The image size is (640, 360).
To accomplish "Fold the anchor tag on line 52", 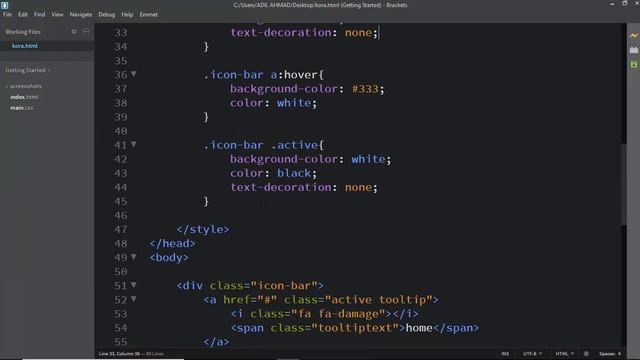I will pyautogui.click(x=133, y=299).
